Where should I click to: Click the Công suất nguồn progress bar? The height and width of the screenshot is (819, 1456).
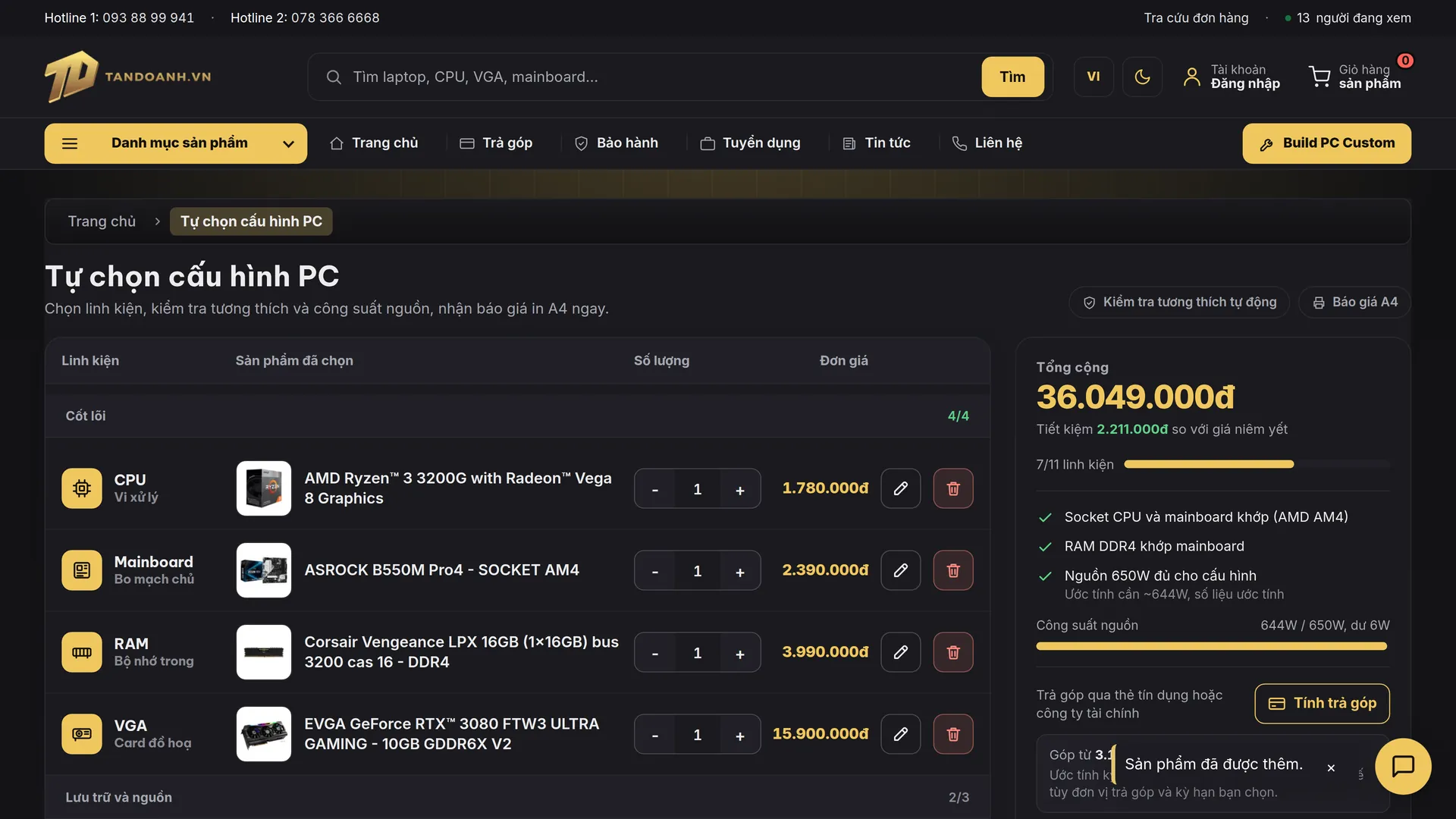click(x=1212, y=646)
